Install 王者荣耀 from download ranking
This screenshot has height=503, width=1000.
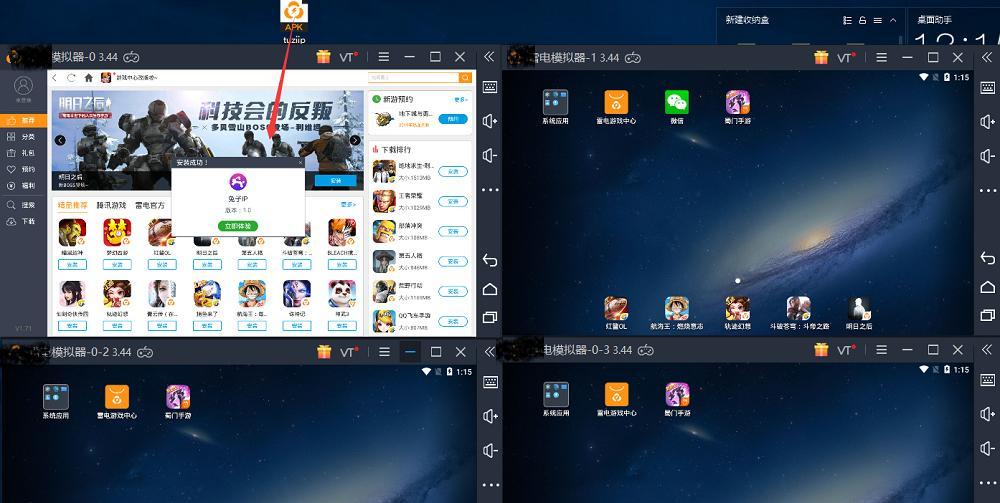coord(453,201)
